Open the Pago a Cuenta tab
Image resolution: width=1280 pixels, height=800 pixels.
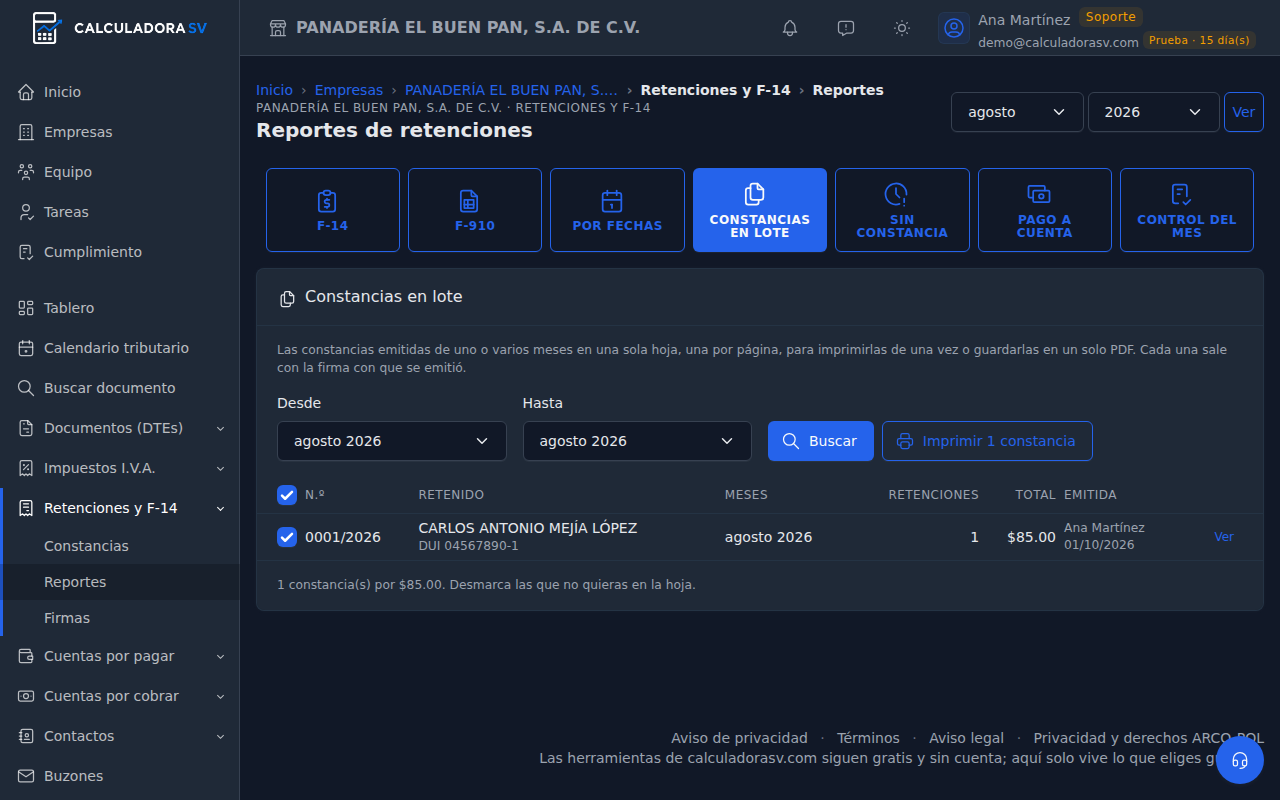[x=1045, y=210]
